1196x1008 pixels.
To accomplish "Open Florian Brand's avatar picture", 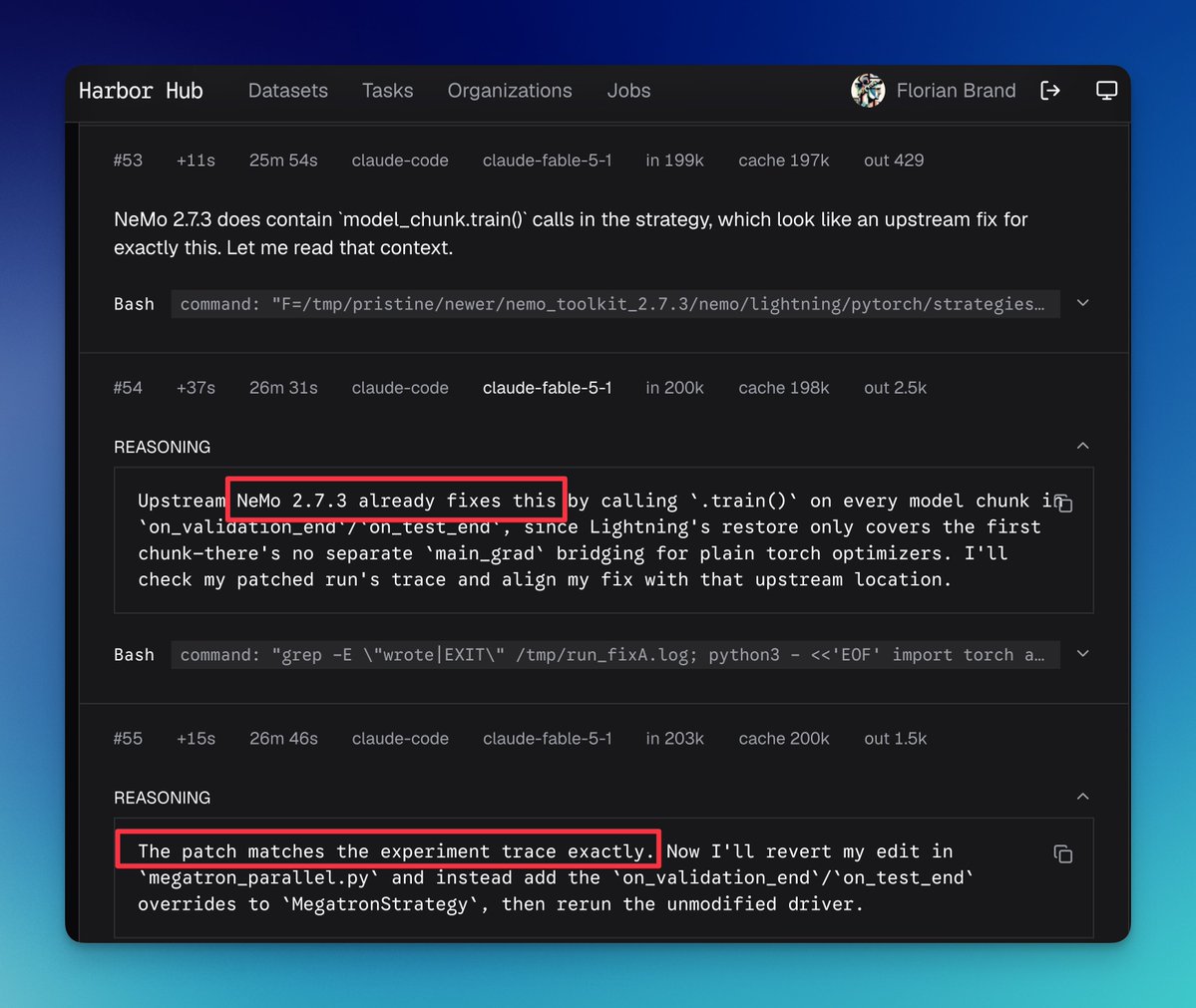I will 868,91.
